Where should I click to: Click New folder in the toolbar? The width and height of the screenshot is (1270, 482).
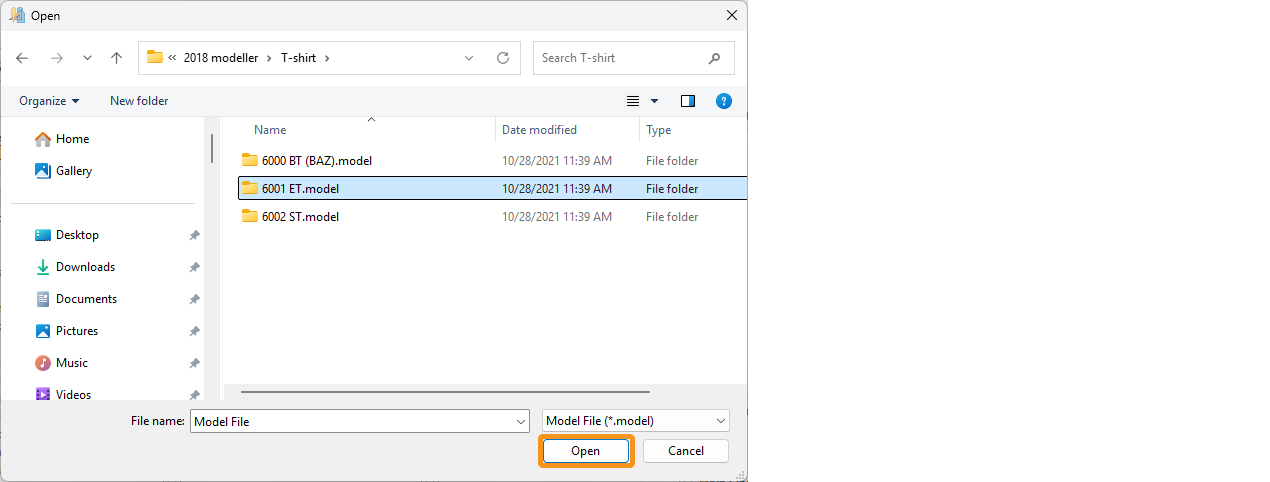coord(139,101)
